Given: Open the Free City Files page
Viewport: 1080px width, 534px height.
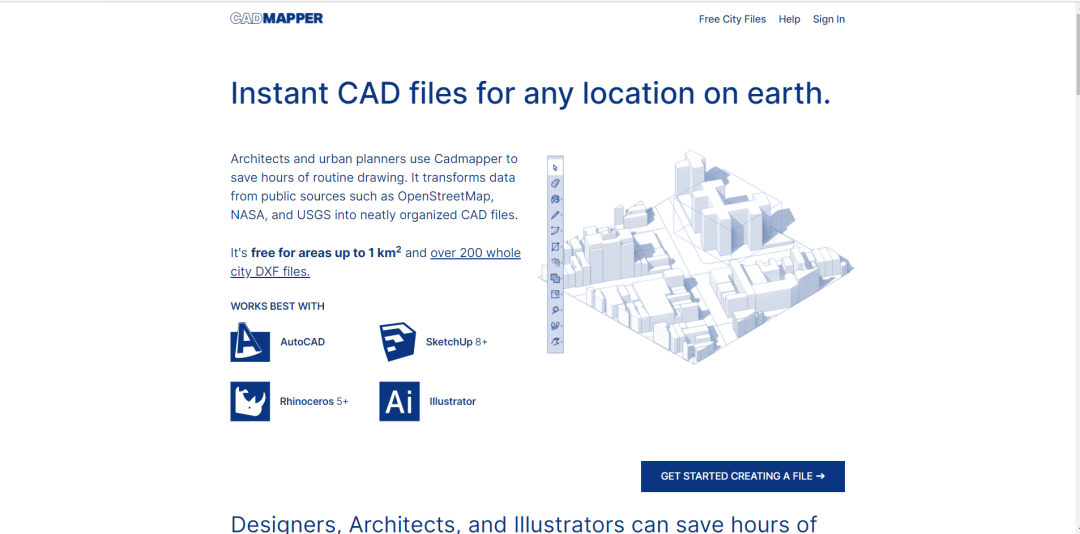Looking at the screenshot, I should (x=732, y=19).
